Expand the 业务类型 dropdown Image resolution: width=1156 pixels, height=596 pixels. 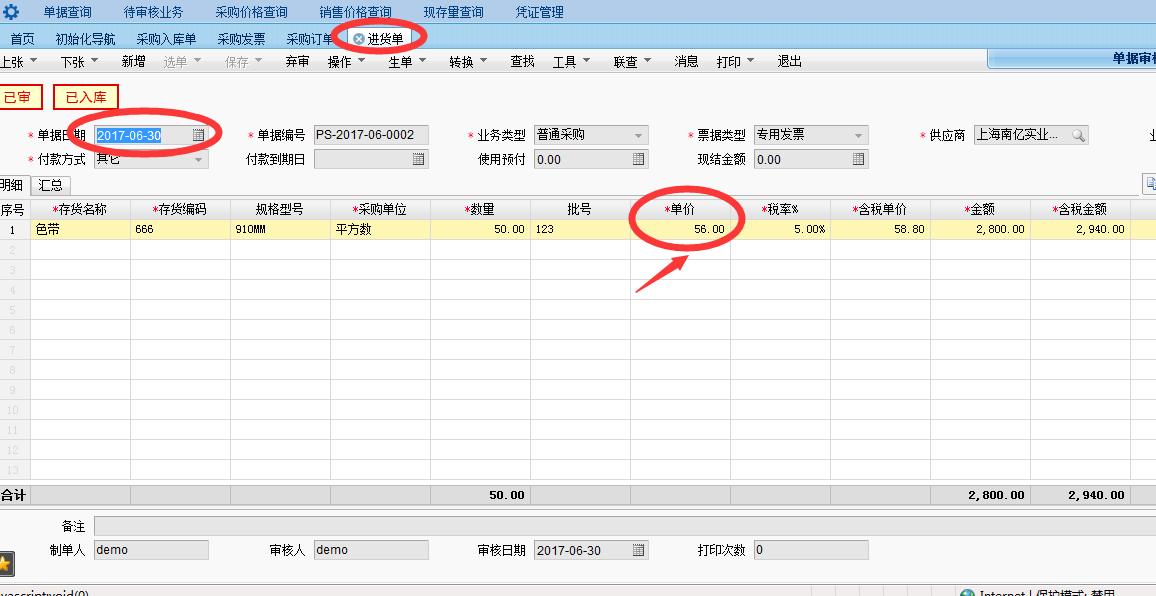pos(638,135)
